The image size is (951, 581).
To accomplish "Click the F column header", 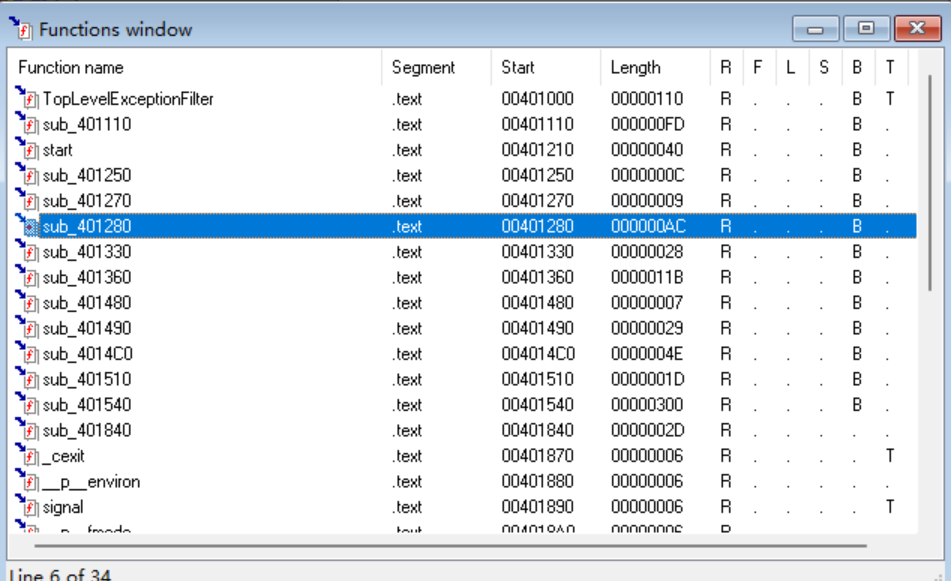I will click(759, 67).
